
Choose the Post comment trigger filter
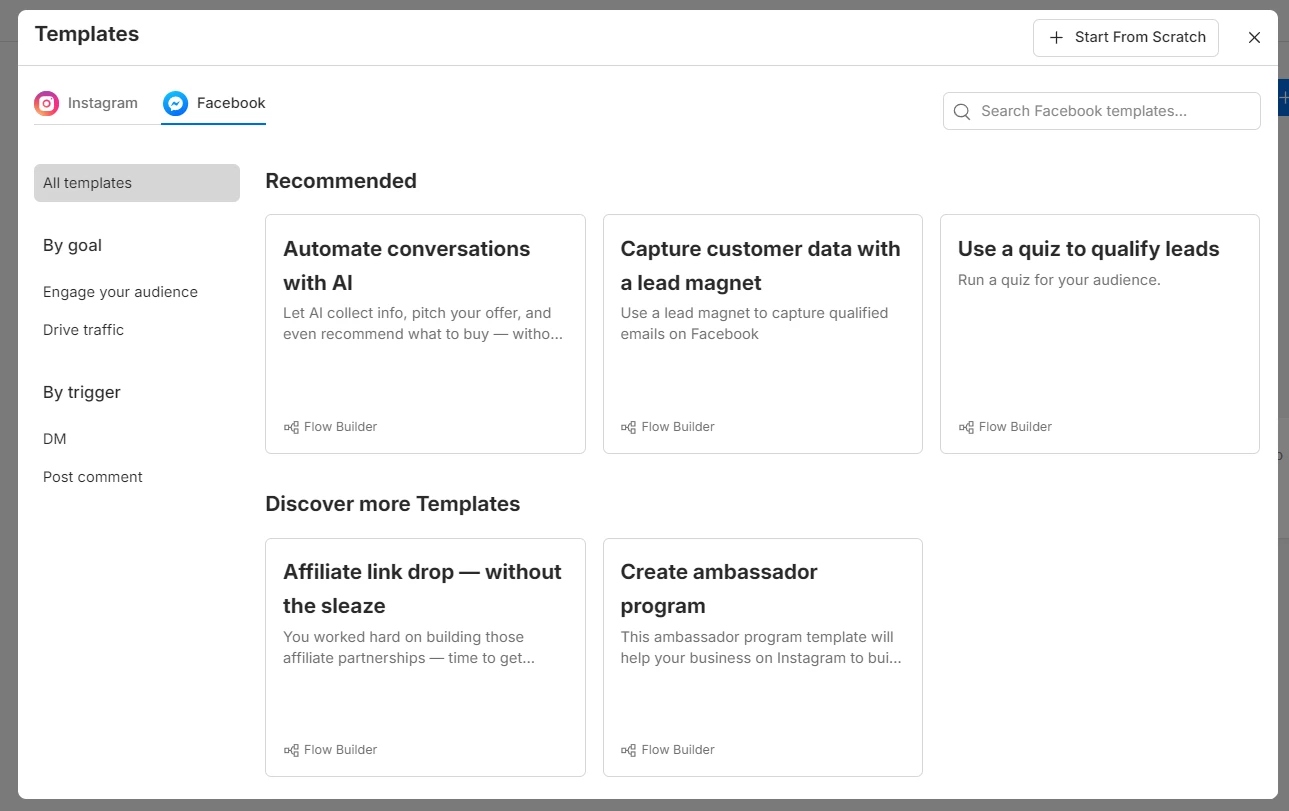point(93,477)
